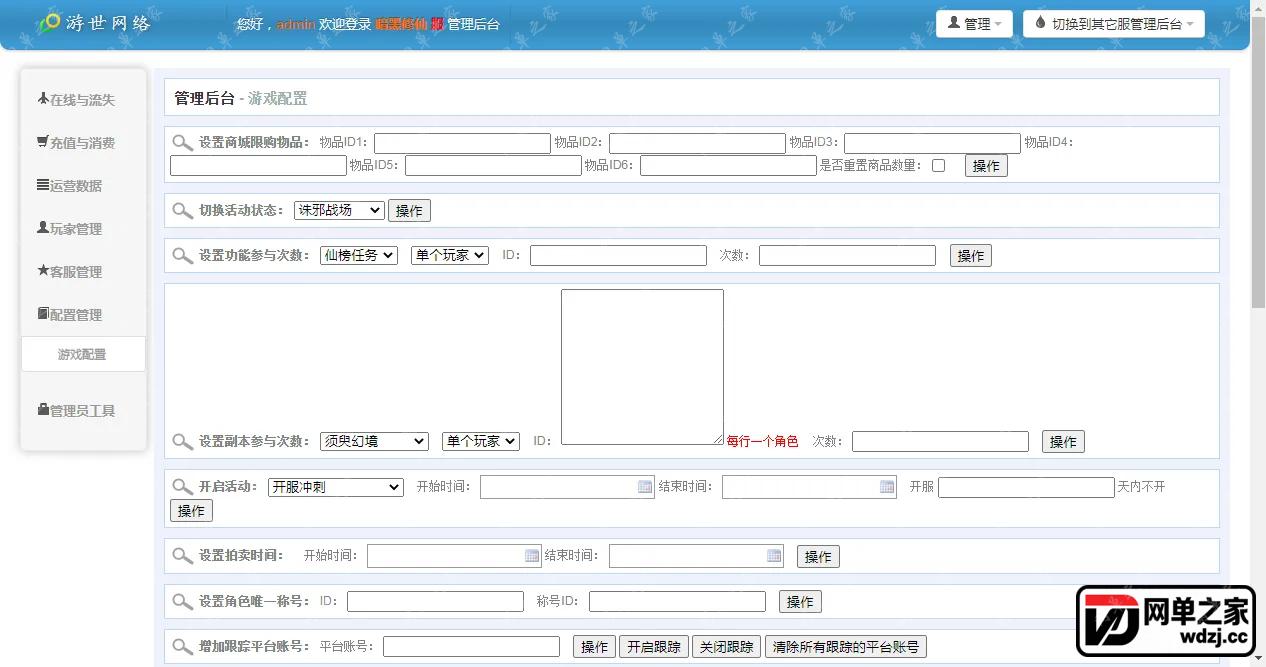This screenshot has width=1266, height=667.
Task: Open the 切换活动状态 dropdown showing 诛邪战场
Action: click(x=339, y=210)
